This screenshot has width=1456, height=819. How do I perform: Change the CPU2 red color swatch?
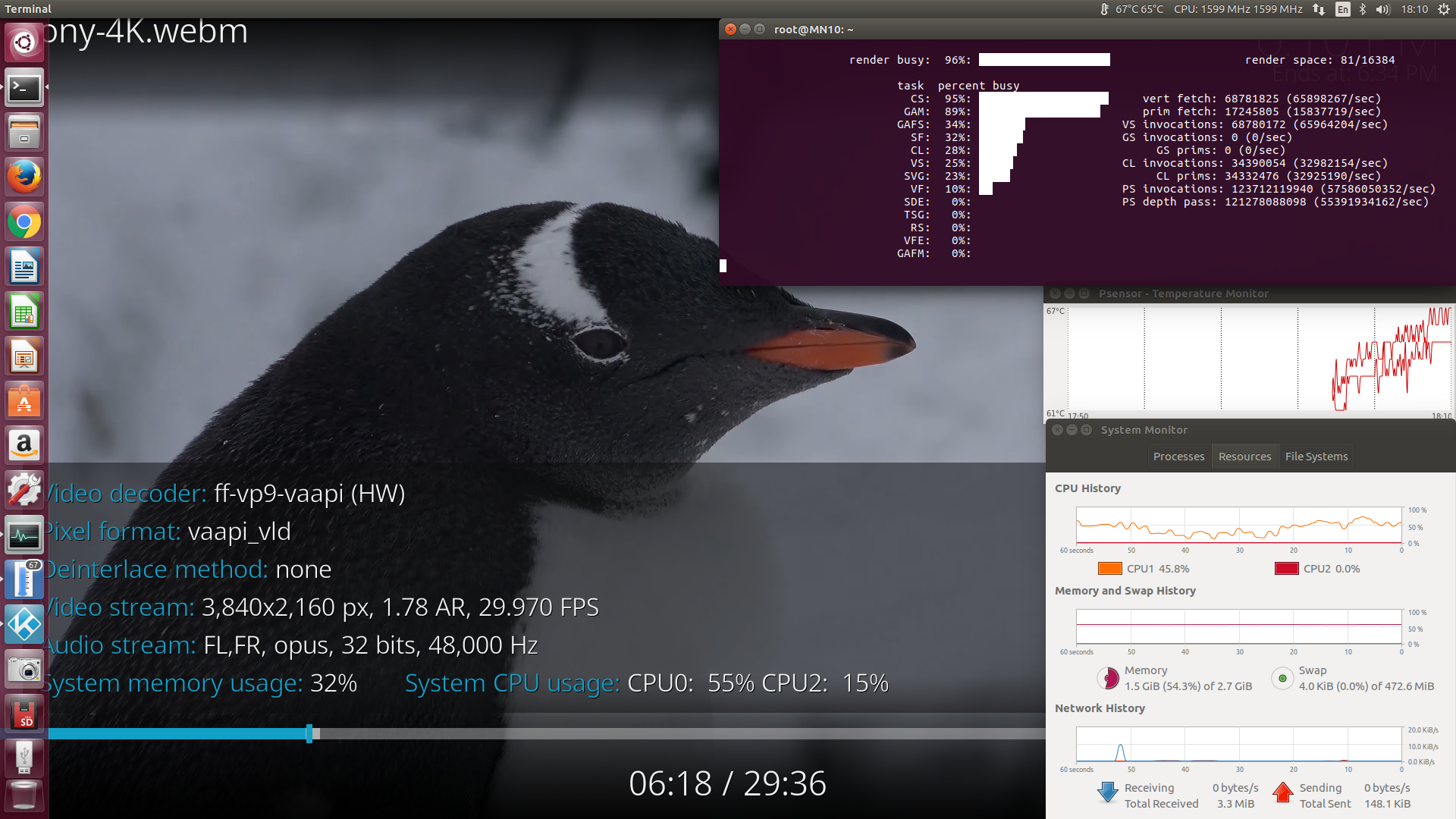click(x=1287, y=569)
